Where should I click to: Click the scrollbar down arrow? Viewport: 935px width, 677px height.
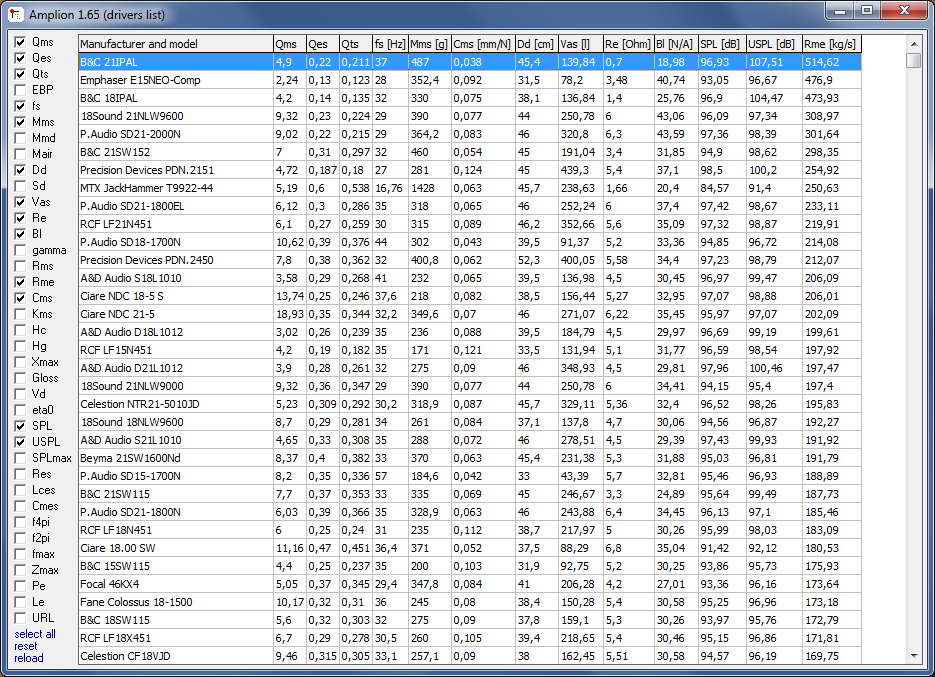914,656
